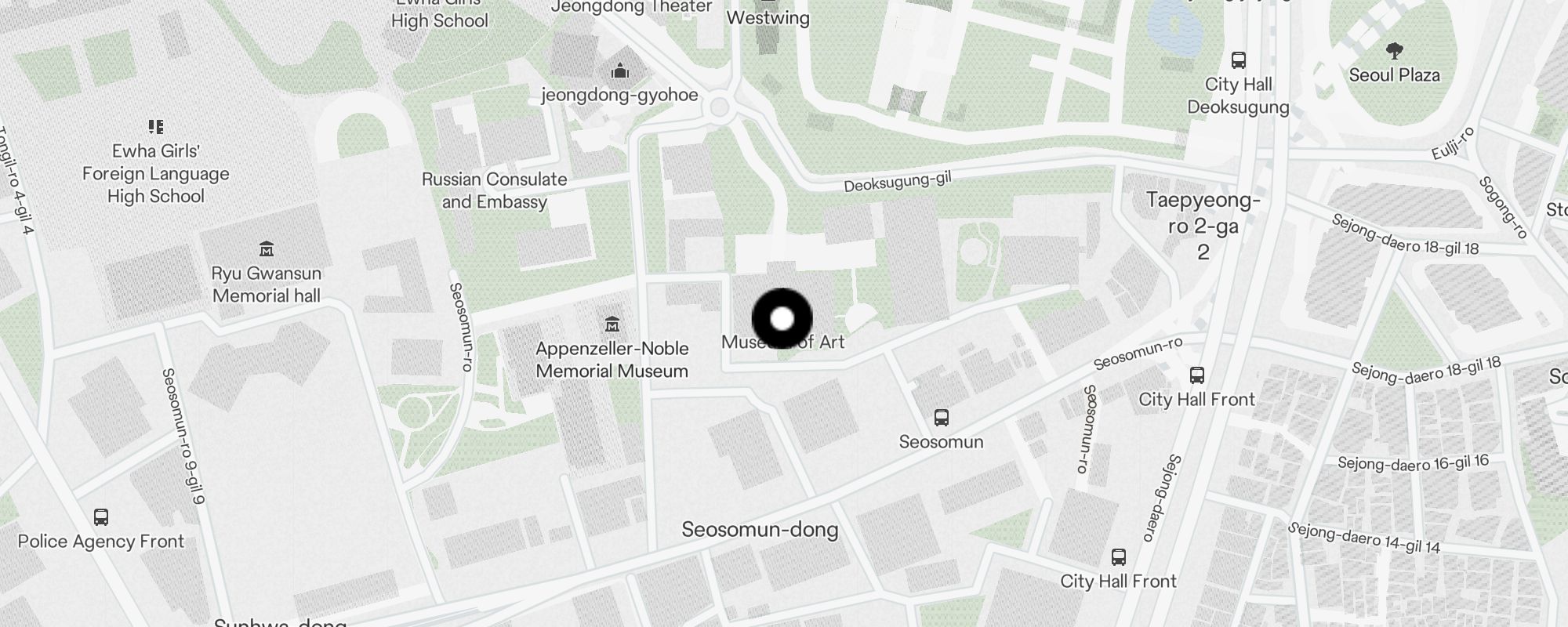Click the Museum of Art label

point(783,342)
